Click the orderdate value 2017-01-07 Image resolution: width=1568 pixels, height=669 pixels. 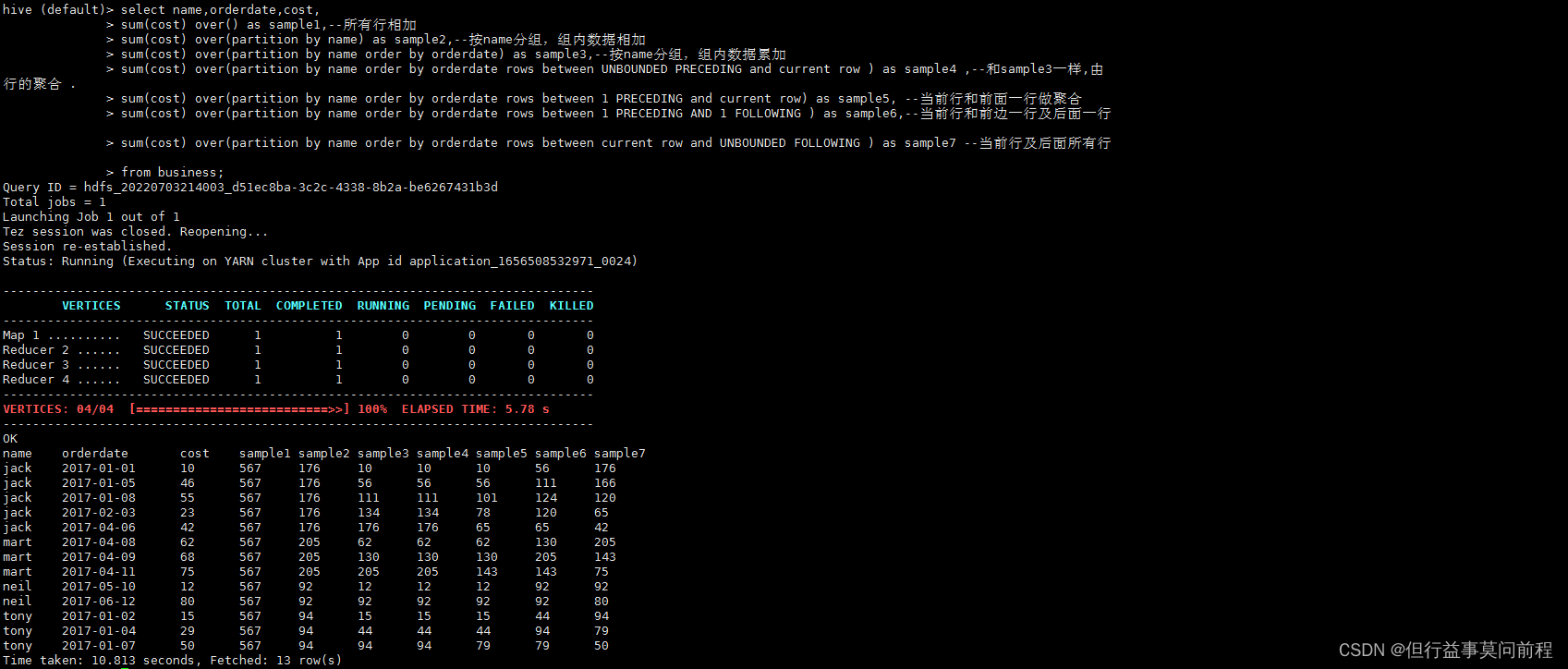pos(99,646)
